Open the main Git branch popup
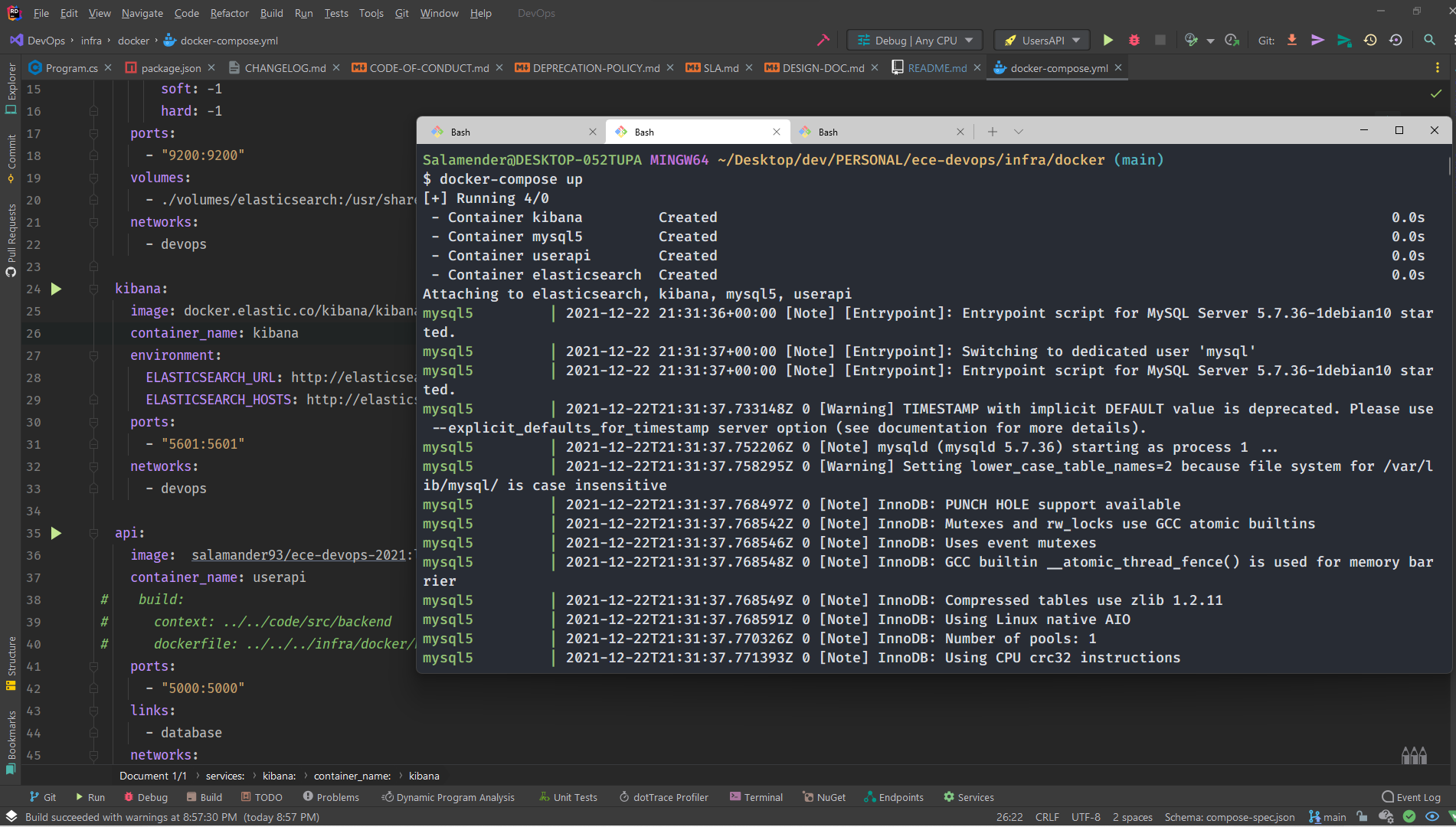Screen dimensions: 1456x827 (1328, 817)
